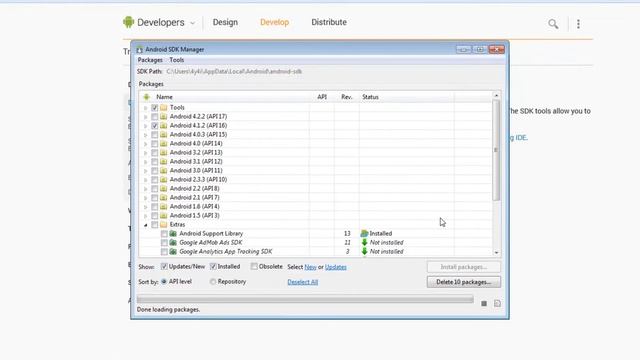Click the Android Support Library package icon
This screenshot has height=360, width=640.
[x=173, y=233]
